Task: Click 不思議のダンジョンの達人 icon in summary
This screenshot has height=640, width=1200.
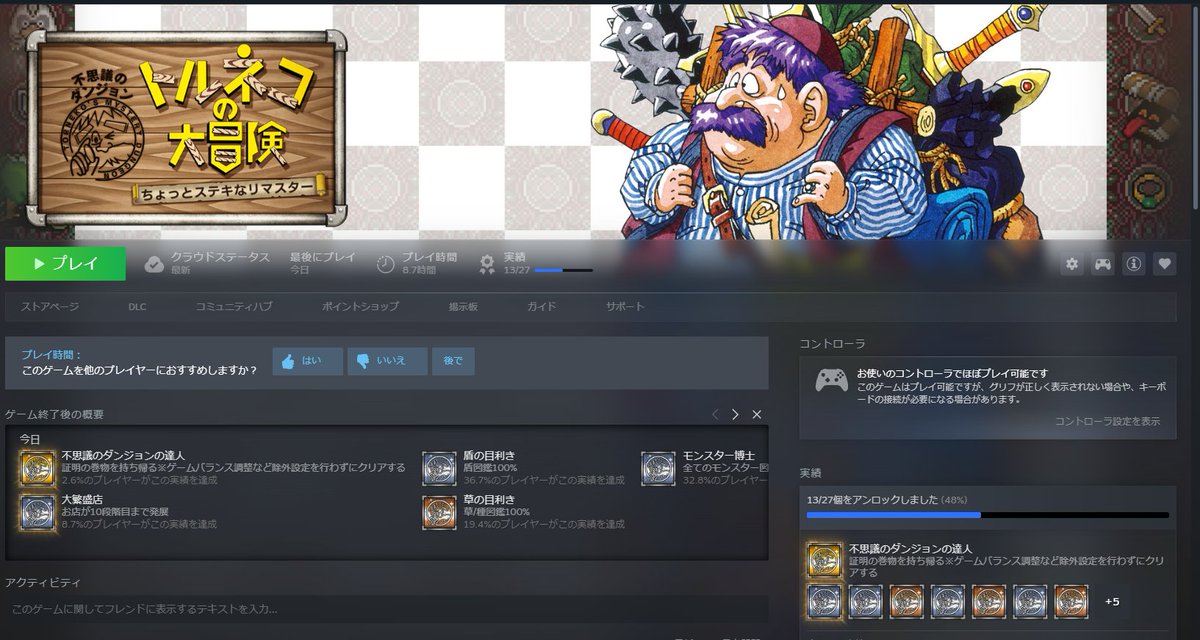Action: pos(38,468)
